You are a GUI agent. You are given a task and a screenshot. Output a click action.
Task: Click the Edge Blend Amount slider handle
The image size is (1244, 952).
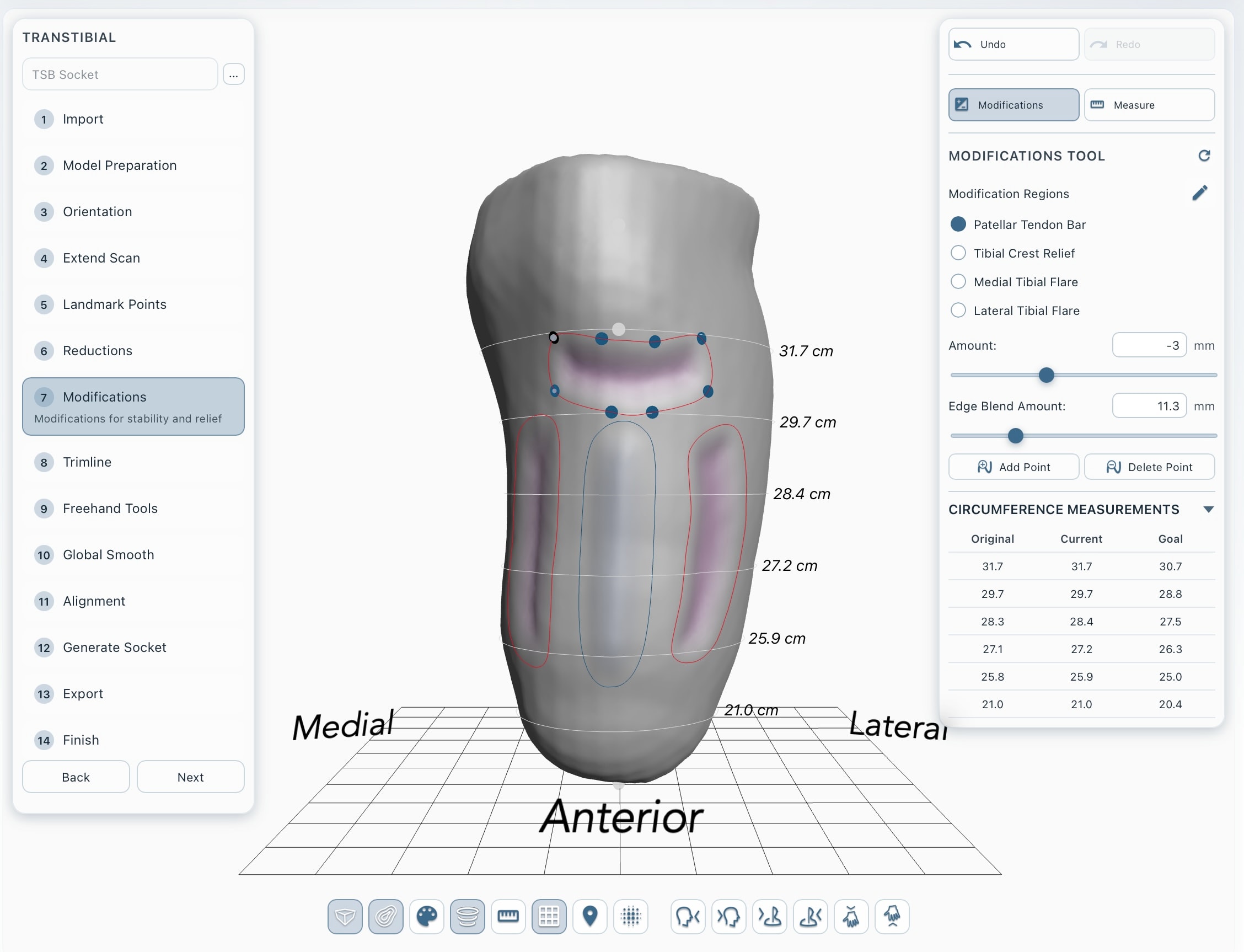click(1015, 436)
